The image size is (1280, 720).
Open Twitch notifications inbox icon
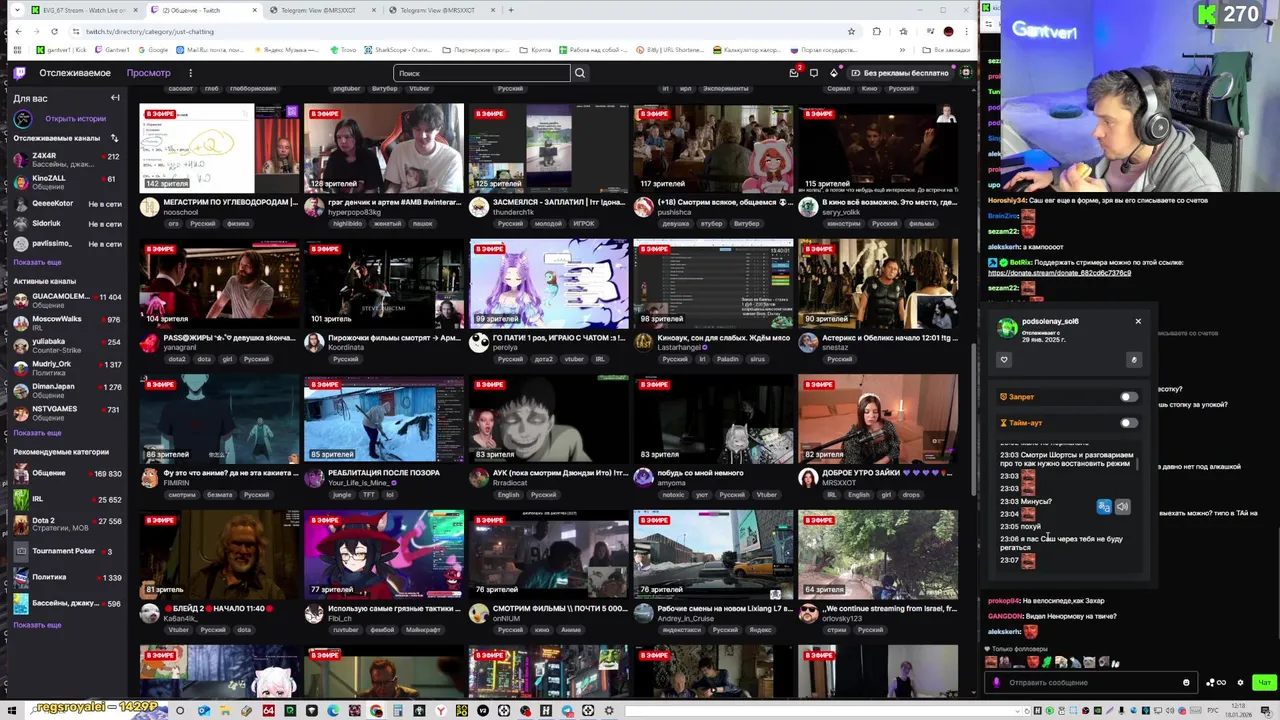[x=794, y=73]
